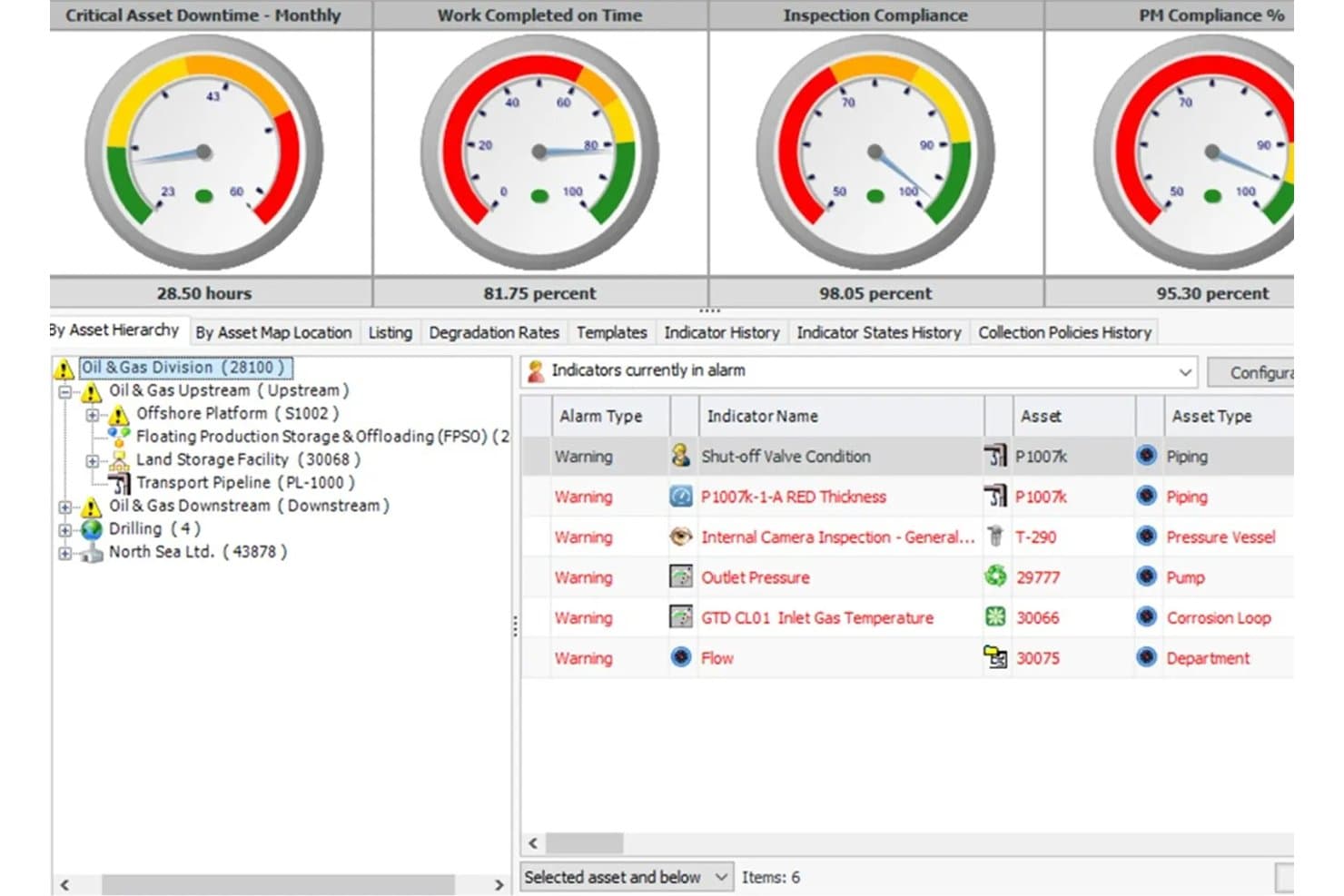The height and width of the screenshot is (896, 1344).
Task: Click the Land Storage Facility icon
Action: pyautogui.click(x=119, y=460)
